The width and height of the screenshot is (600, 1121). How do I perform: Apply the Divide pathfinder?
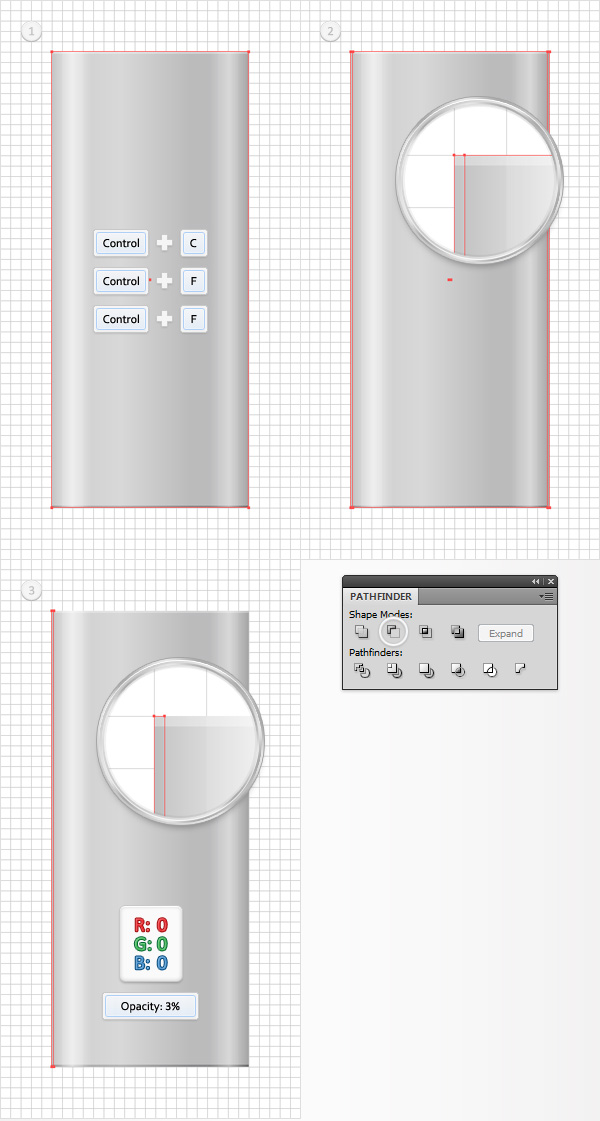[x=362, y=670]
